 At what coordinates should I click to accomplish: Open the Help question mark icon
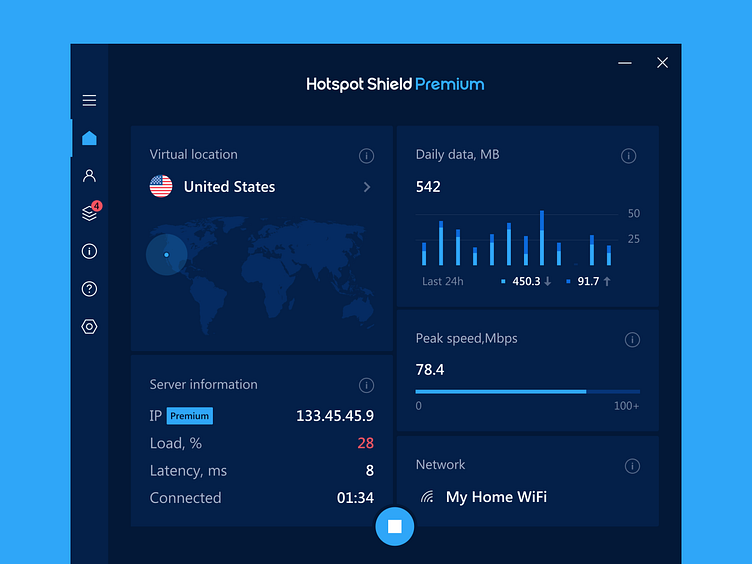(x=89, y=289)
